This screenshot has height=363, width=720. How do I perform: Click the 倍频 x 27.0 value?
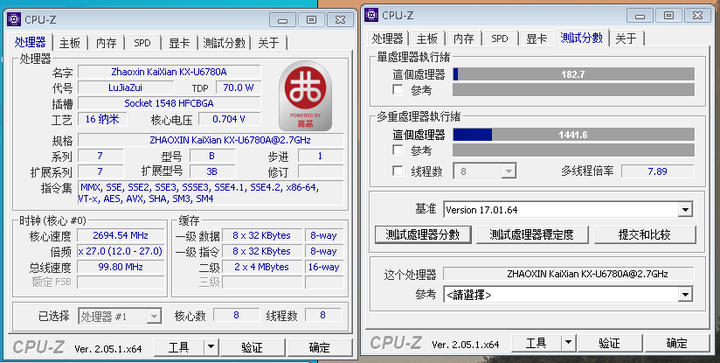coord(120,251)
